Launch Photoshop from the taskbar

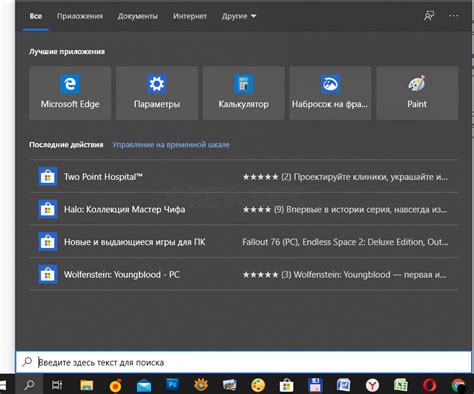[172, 385]
